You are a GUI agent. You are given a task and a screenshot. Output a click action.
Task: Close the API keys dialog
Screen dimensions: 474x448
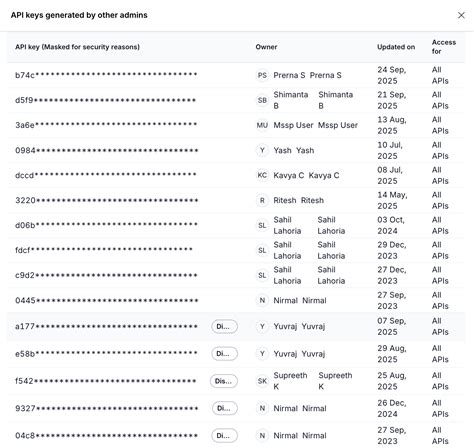(x=461, y=15)
